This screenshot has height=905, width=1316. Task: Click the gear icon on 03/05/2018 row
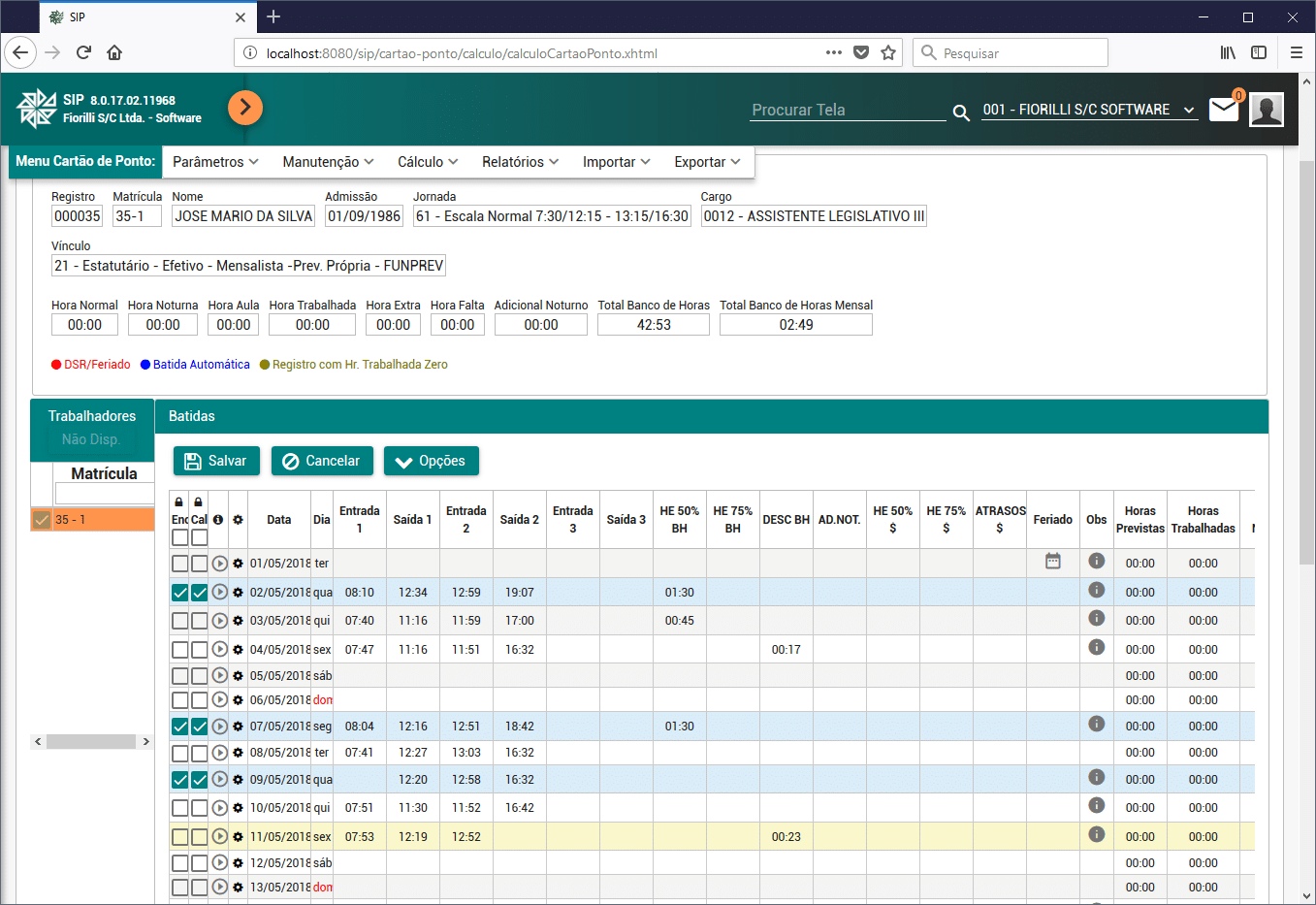point(238,621)
